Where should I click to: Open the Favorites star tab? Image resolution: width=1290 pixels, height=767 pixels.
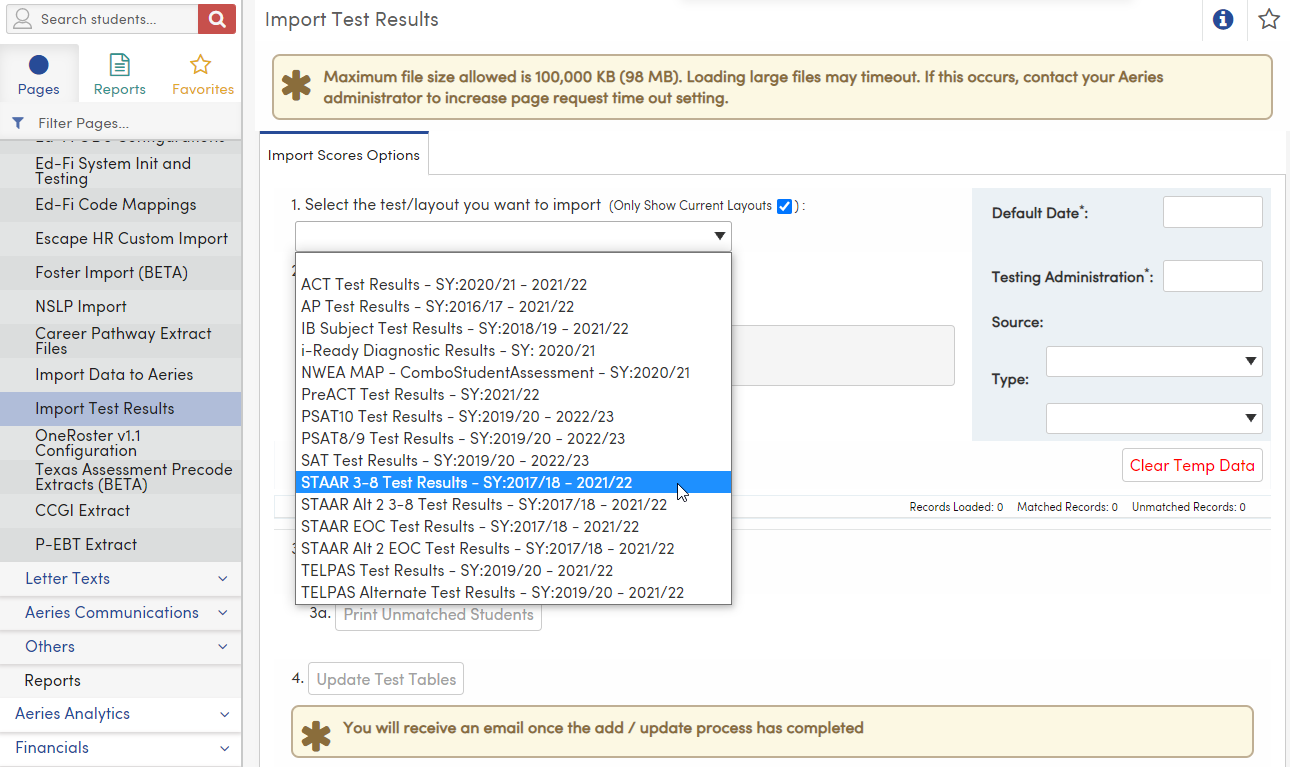coord(202,76)
